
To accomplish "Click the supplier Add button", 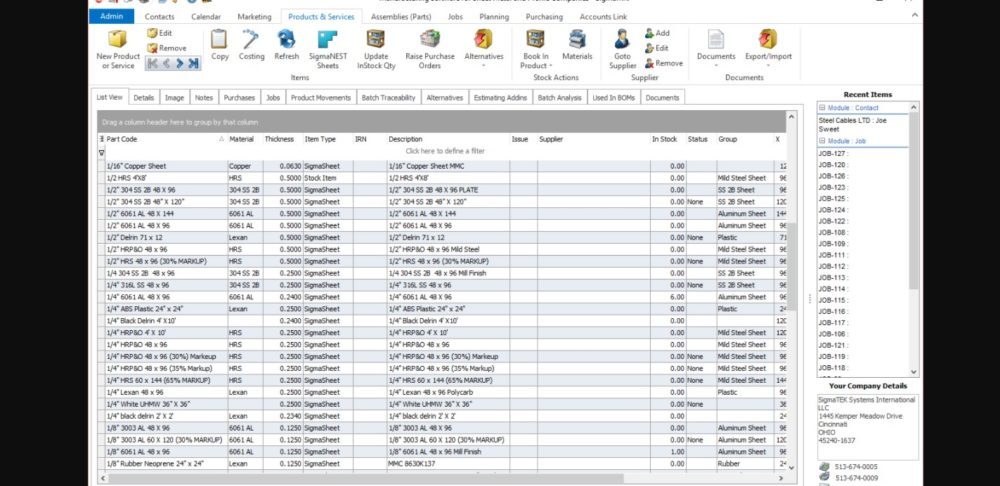I will pos(656,33).
